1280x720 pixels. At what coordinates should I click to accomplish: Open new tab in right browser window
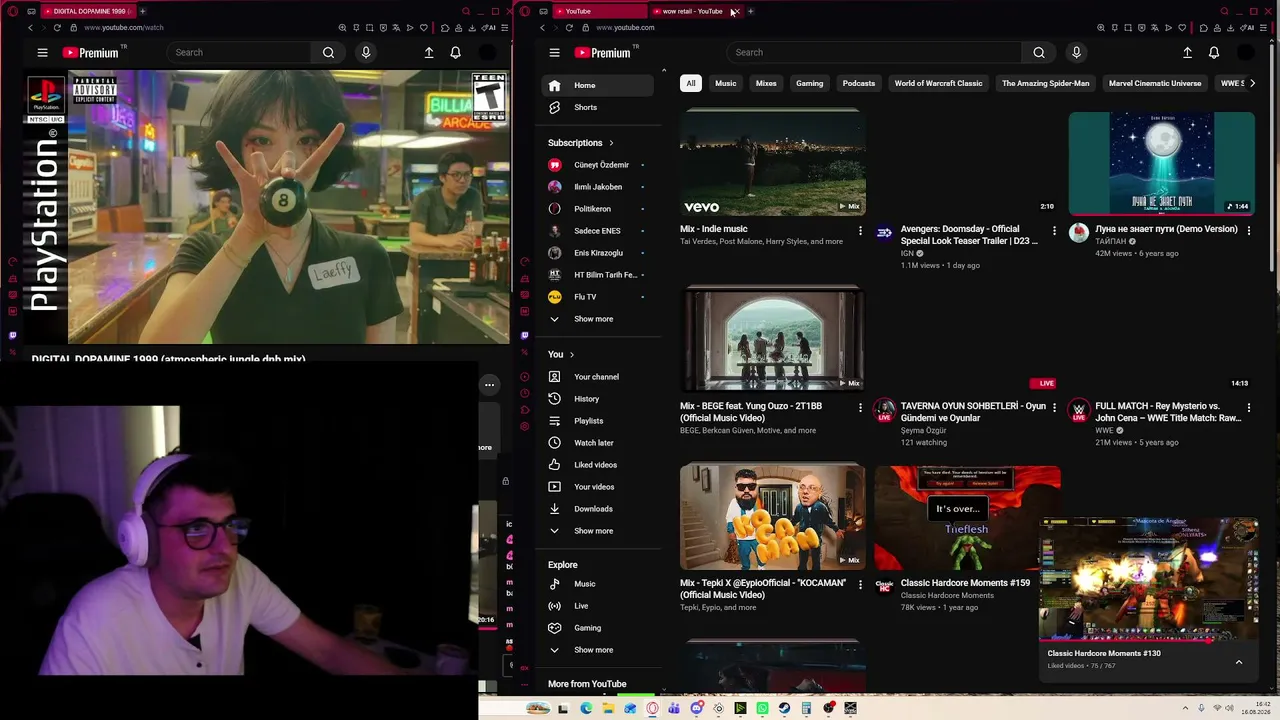click(x=751, y=12)
